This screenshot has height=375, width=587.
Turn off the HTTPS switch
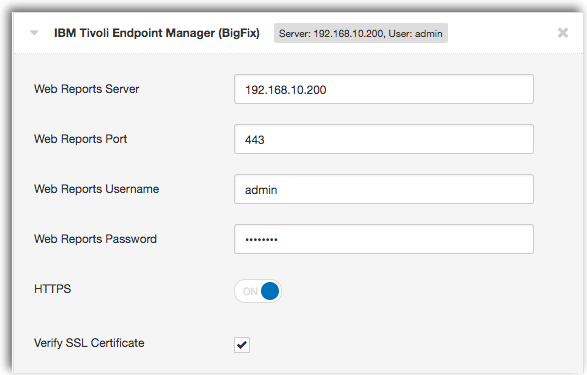click(258, 291)
